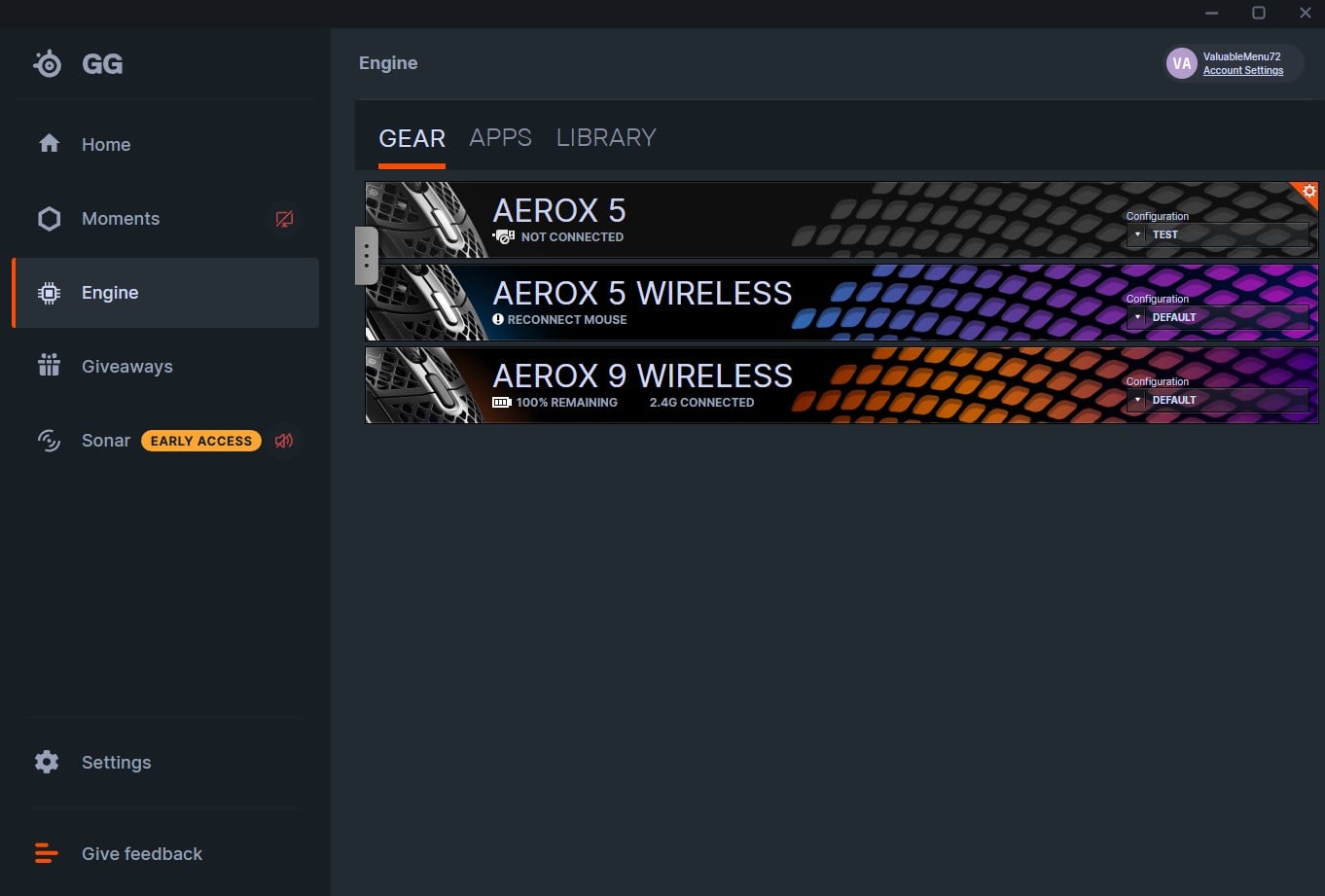Expand Aerox 9 Wireless configuration dropdown

click(1216, 400)
